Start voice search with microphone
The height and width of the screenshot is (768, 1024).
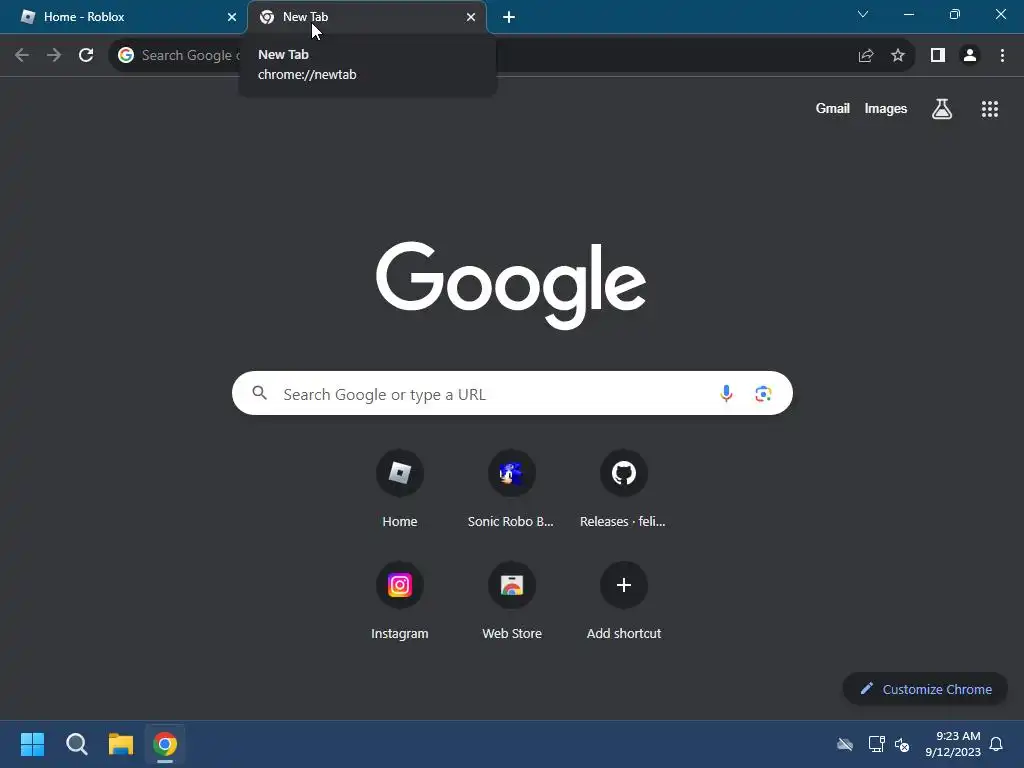(726, 394)
